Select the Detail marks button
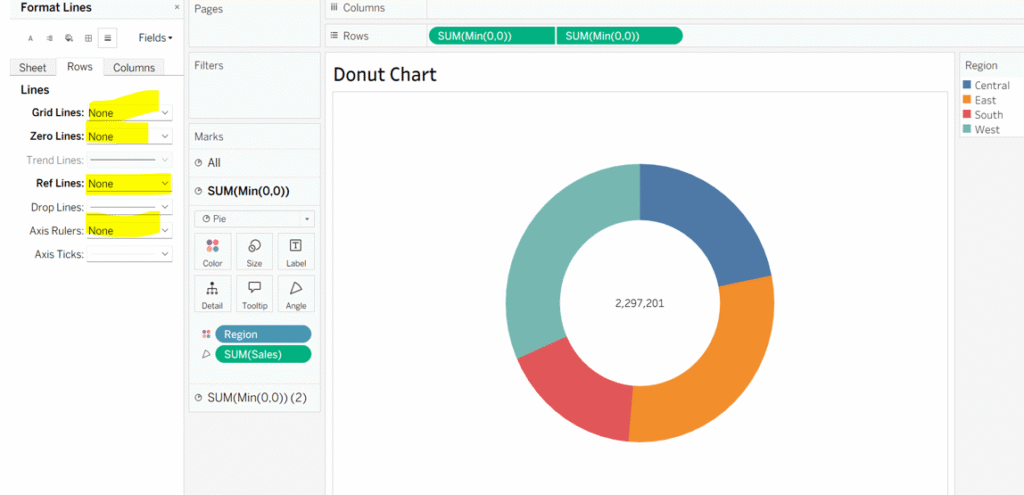Screen dimensions: 1024x495 pyautogui.click(x=212, y=293)
